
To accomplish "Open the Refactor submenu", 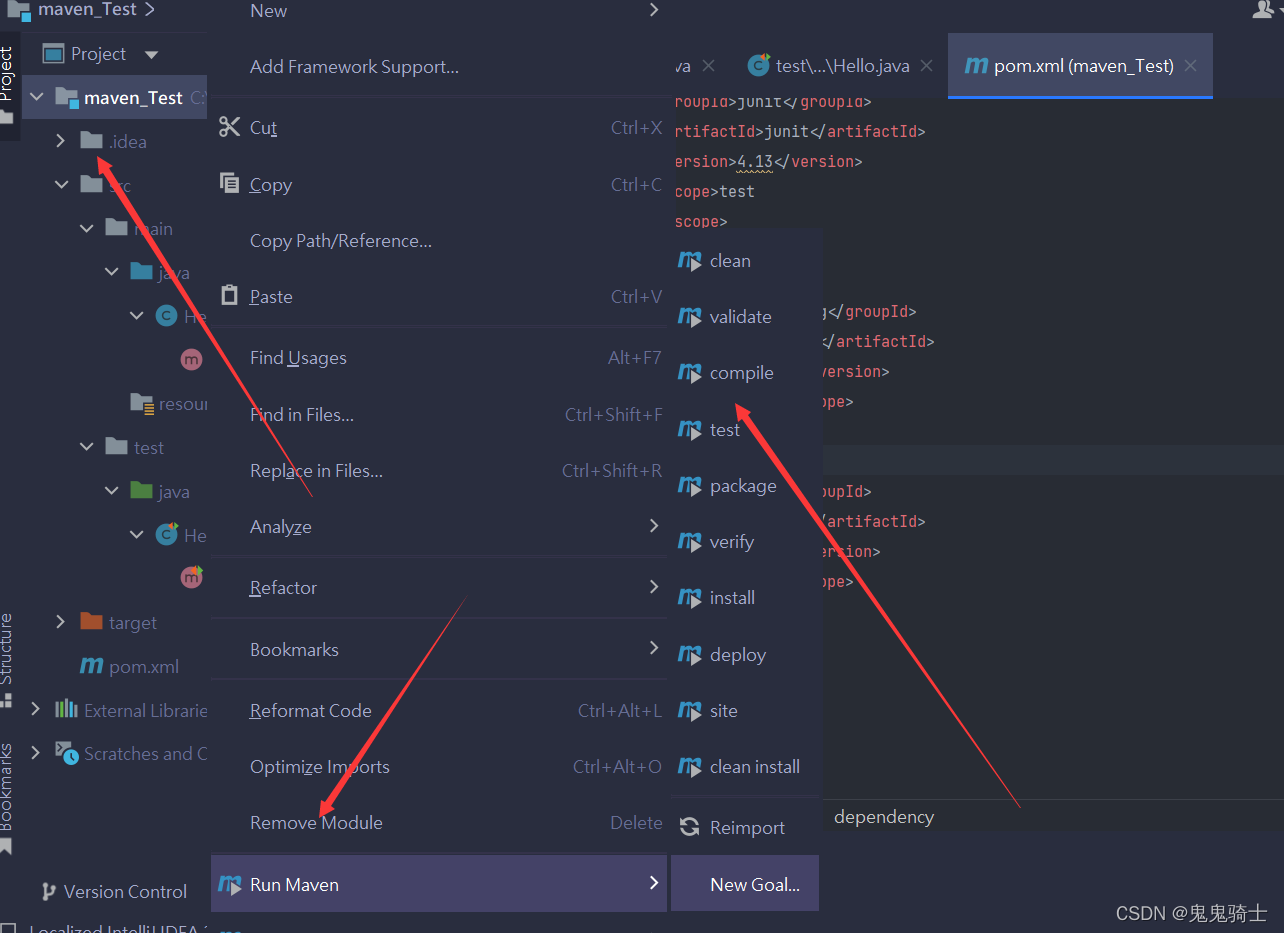I will point(439,588).
